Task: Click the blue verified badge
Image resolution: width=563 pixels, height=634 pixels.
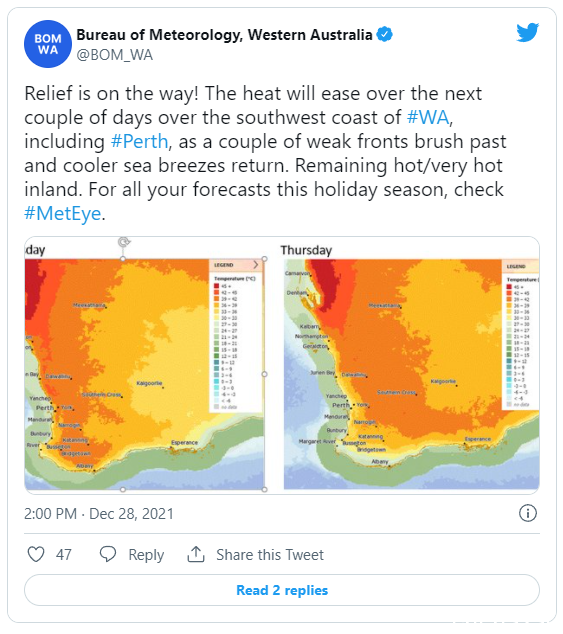Action: click(384, 34)
